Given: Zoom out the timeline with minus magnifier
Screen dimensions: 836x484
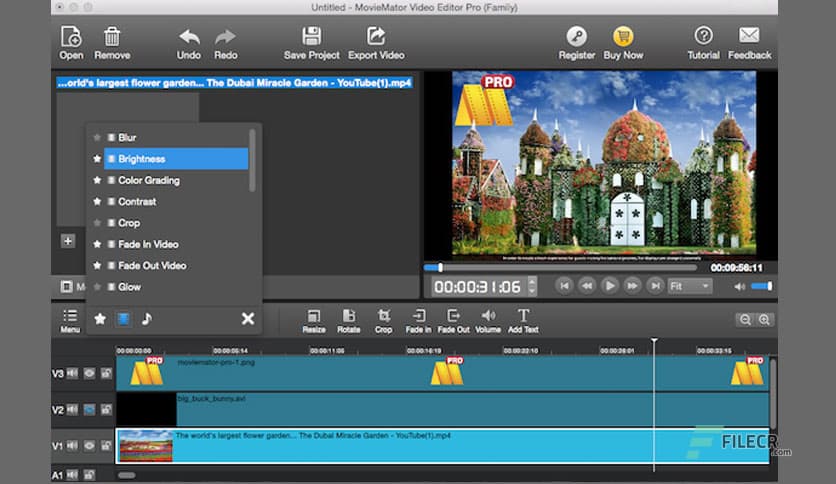Looking at the screenshot, I should tap(745, 319).
